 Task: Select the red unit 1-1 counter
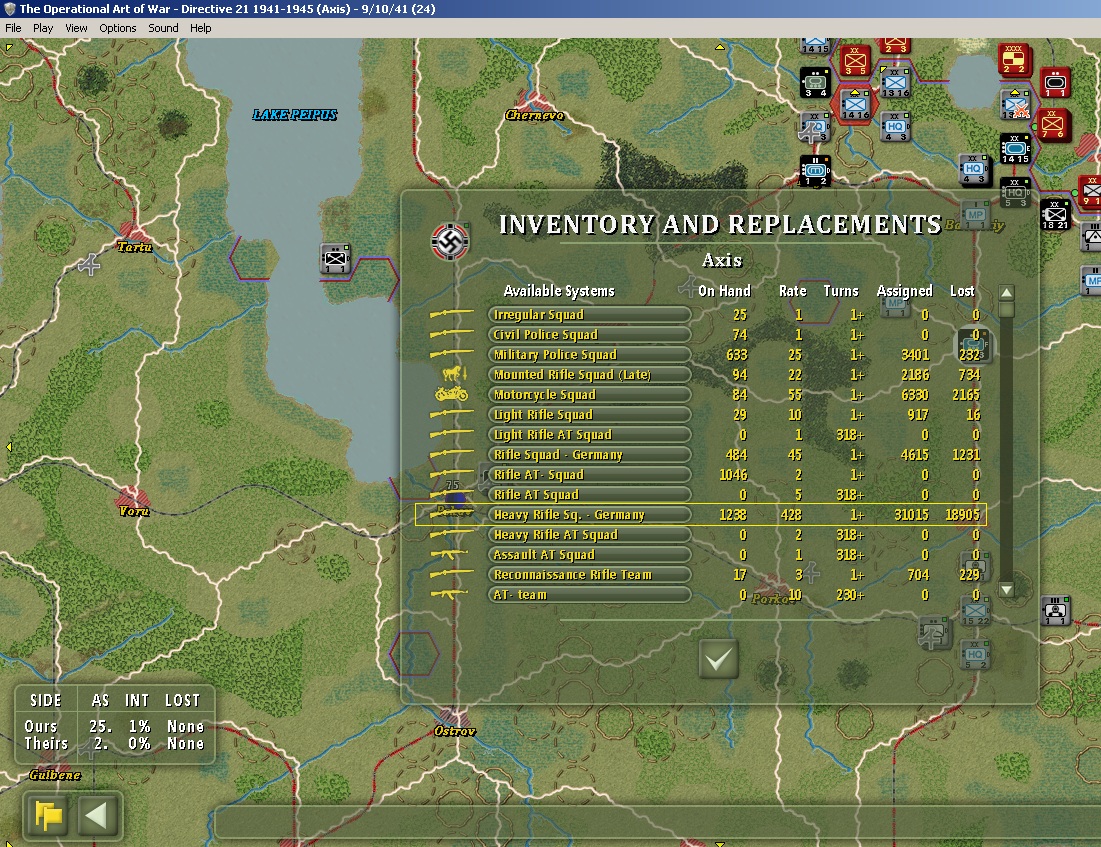(x=1054, y=82)
